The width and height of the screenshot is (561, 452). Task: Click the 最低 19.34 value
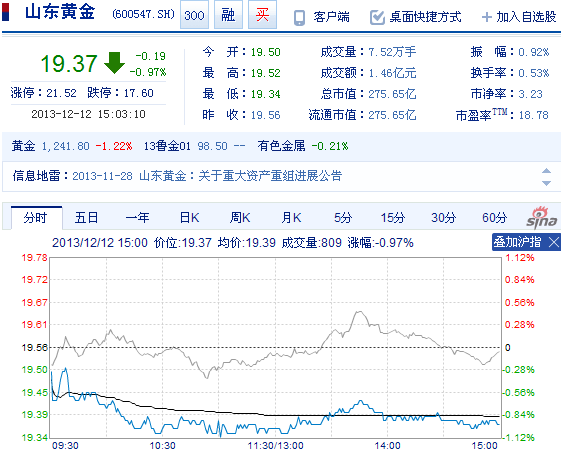pos(265,94)
